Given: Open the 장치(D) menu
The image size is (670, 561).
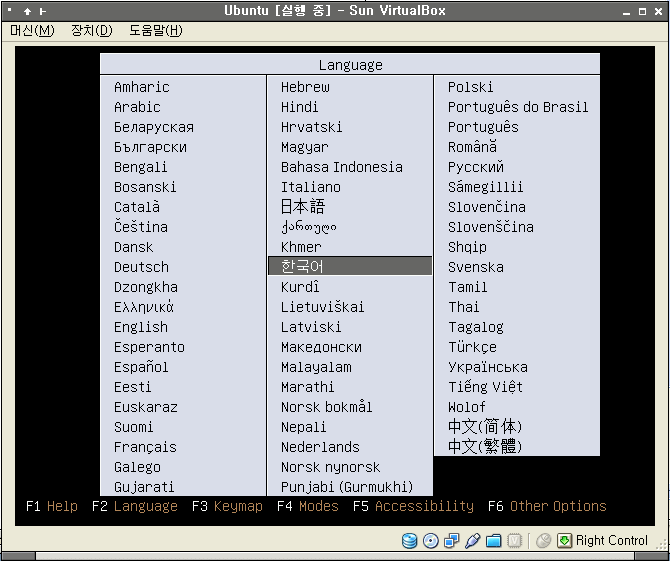Looking at the screenshot, I should click(x=91, y=30).
